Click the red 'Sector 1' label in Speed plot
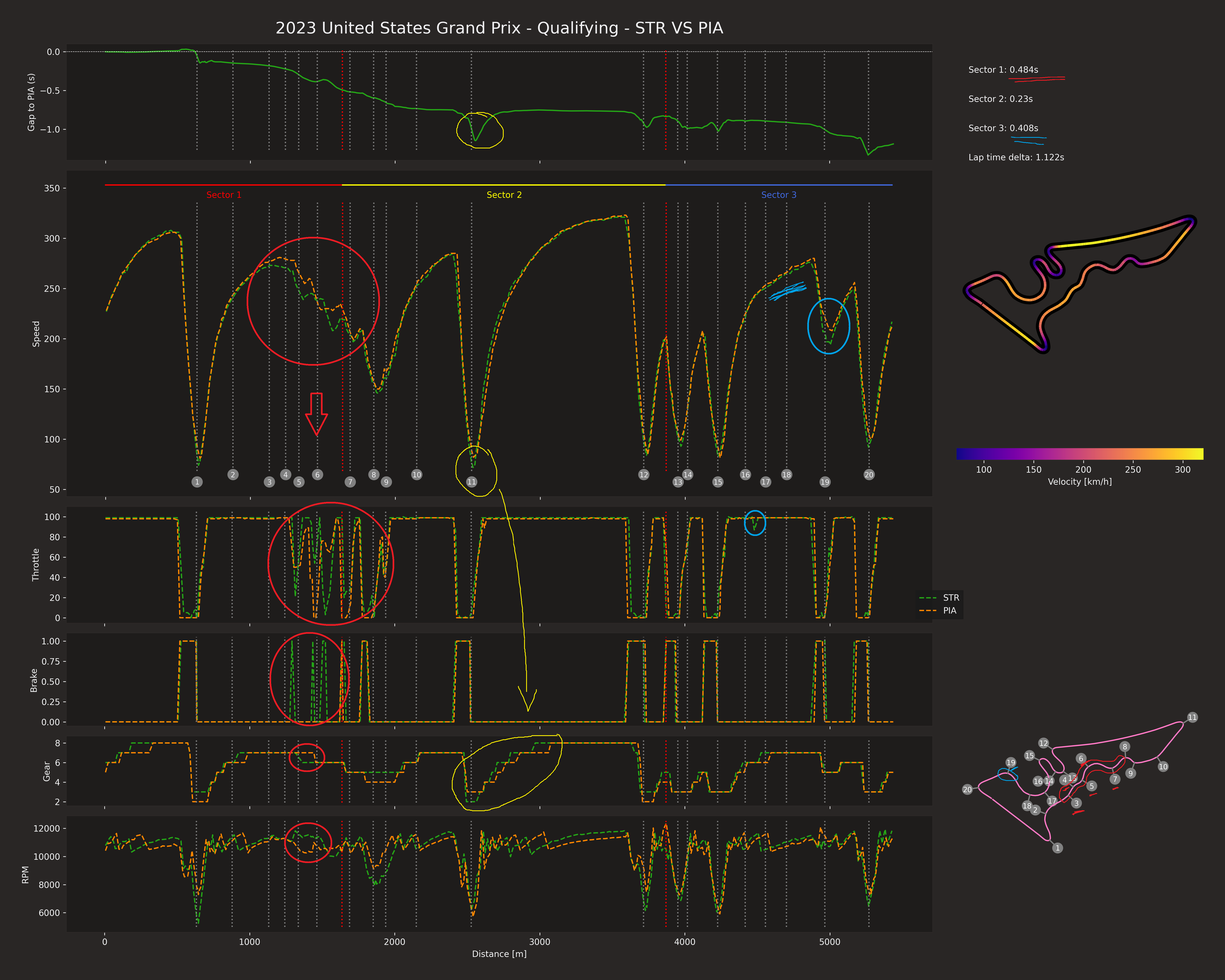This screenshot has width=1225, height=980. (x=223, y=195)
